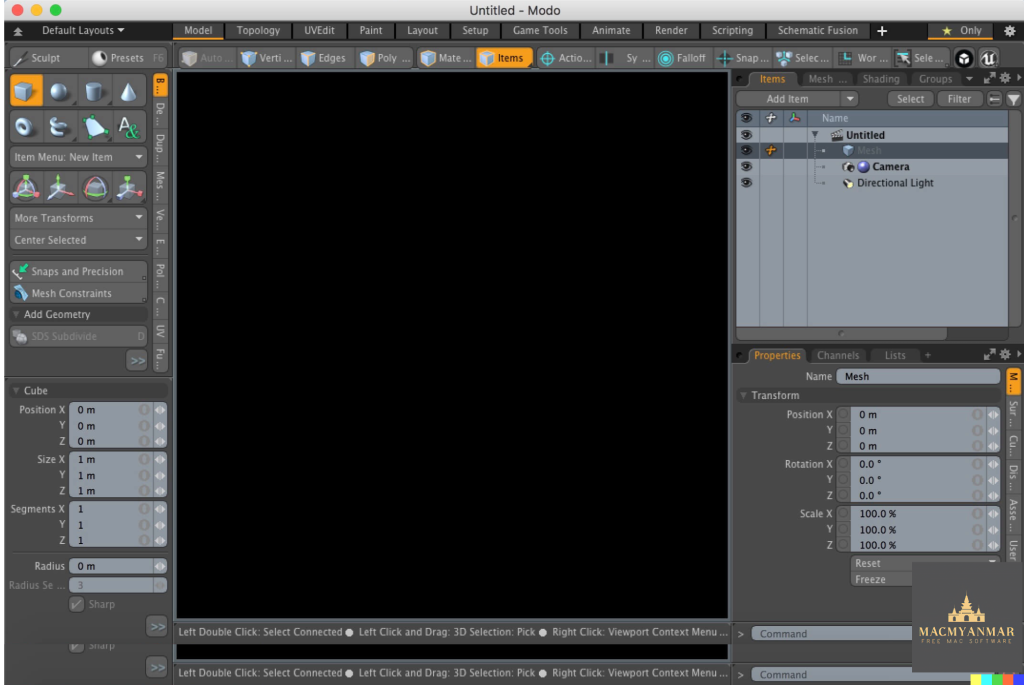Image resolution: width=1024 pixels, height=685 pixels.
Task: Activate the Rotate tool
Action: (94, 188)
